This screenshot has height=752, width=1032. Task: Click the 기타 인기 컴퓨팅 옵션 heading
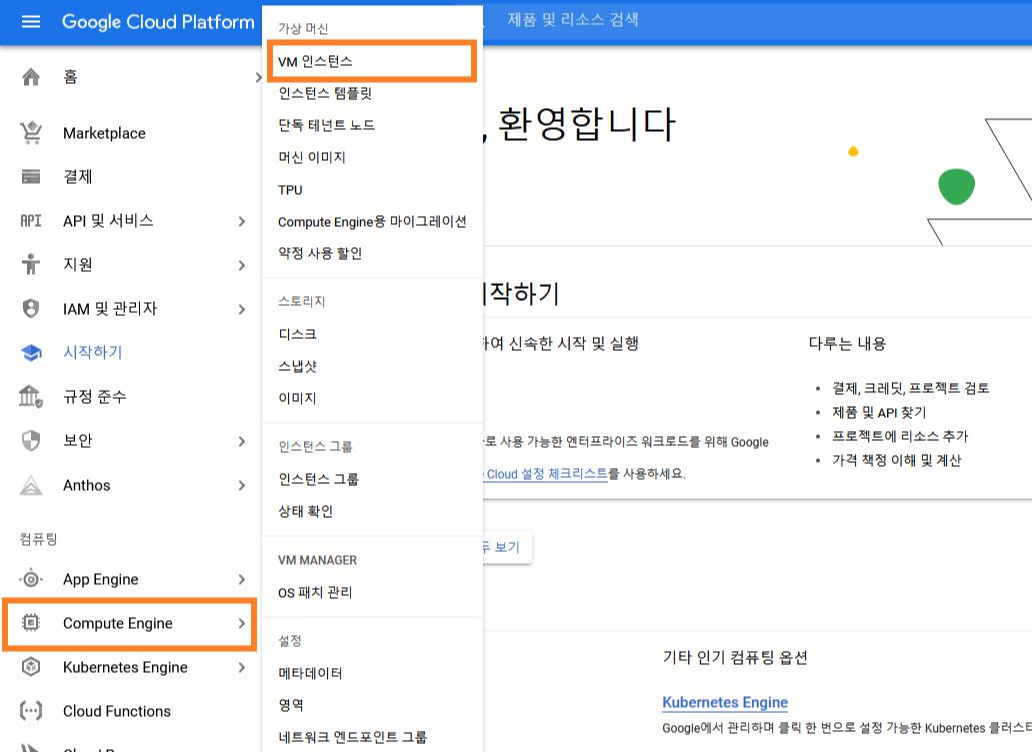click(735, 657)
